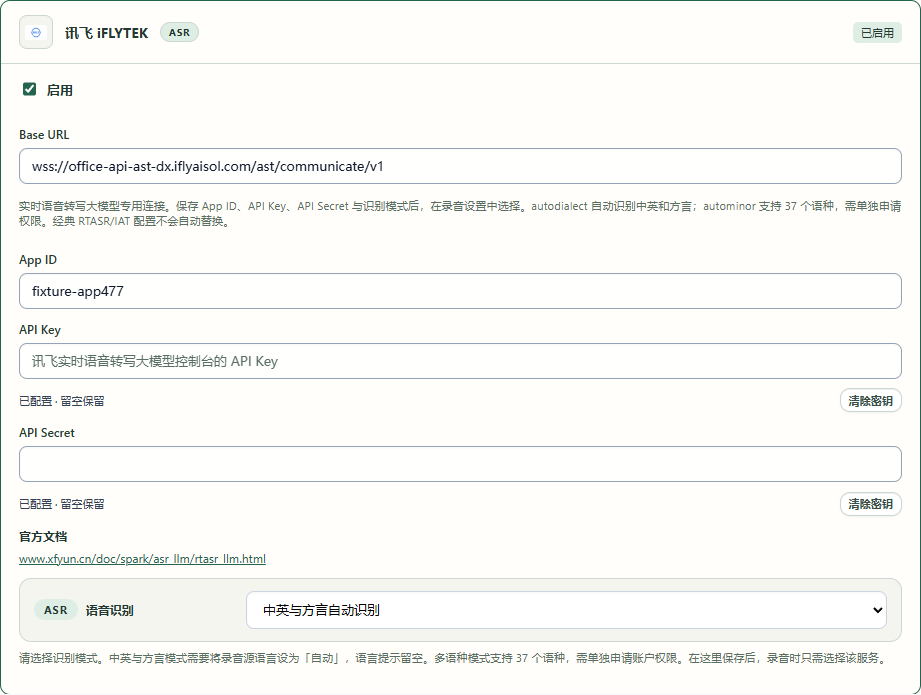Image resolution: width=921 pixels, height=695 pixels.
Task: Click the App ID label
Action: tap(38, 260)
